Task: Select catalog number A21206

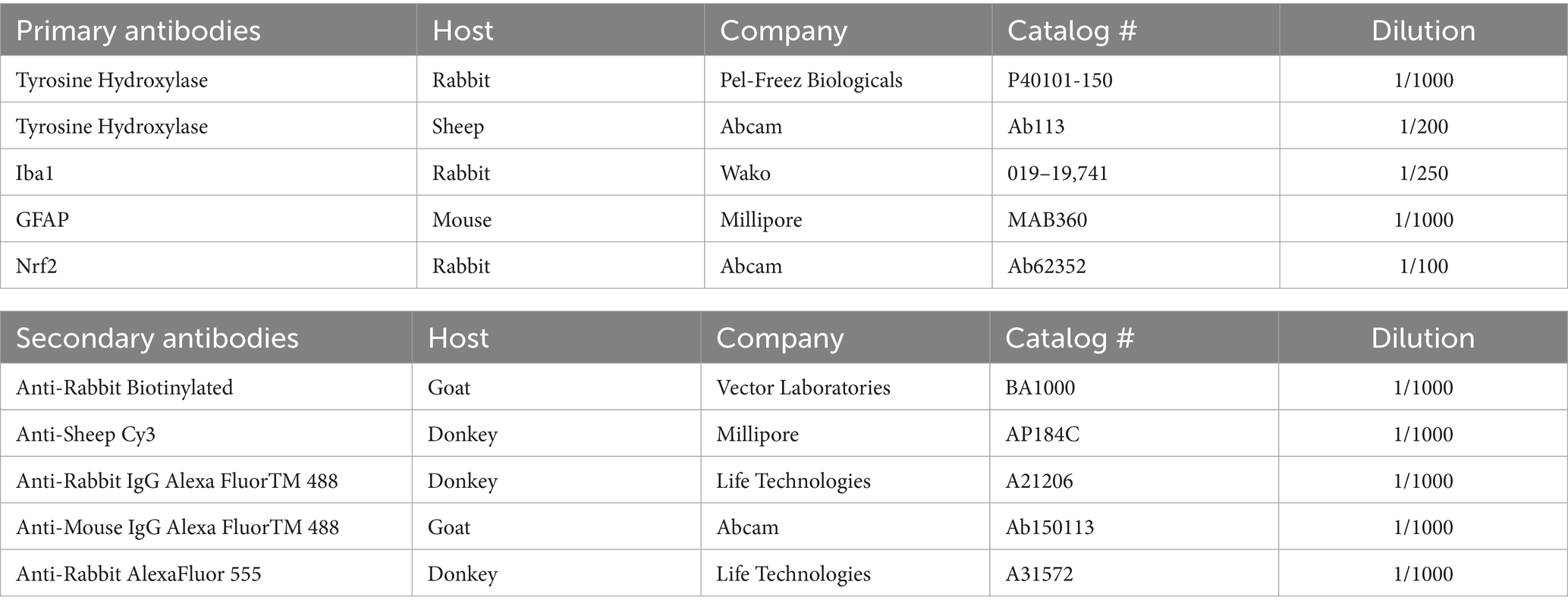Action: [x=1039, y=481]
